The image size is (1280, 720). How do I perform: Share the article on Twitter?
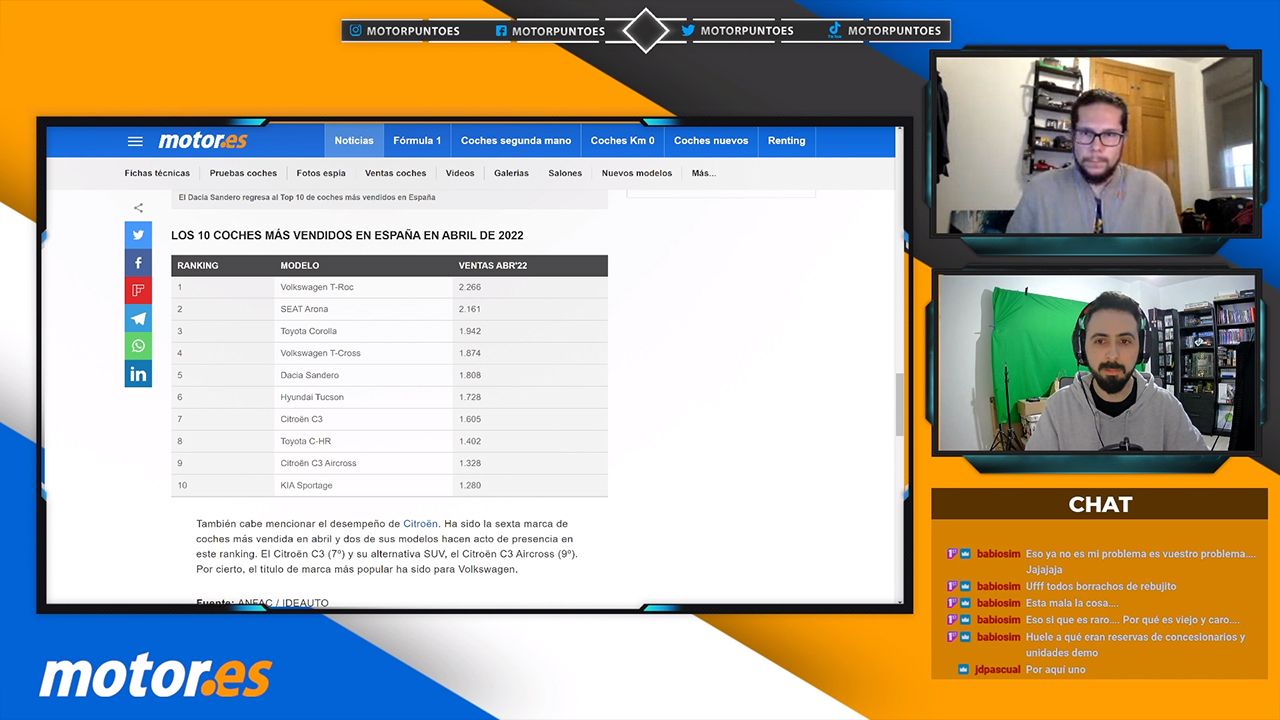pos(138,235)
